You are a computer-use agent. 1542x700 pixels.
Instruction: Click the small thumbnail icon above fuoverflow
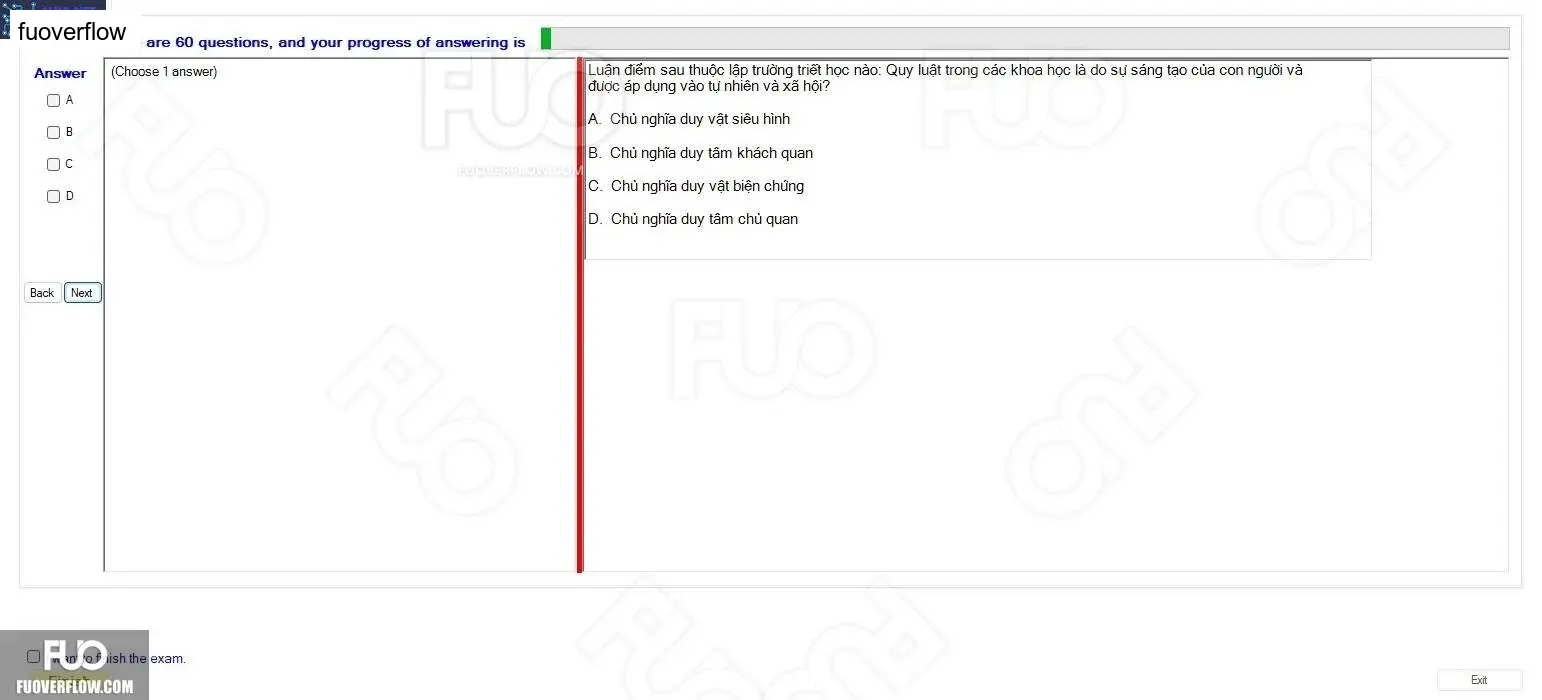(x=52, y=7)
